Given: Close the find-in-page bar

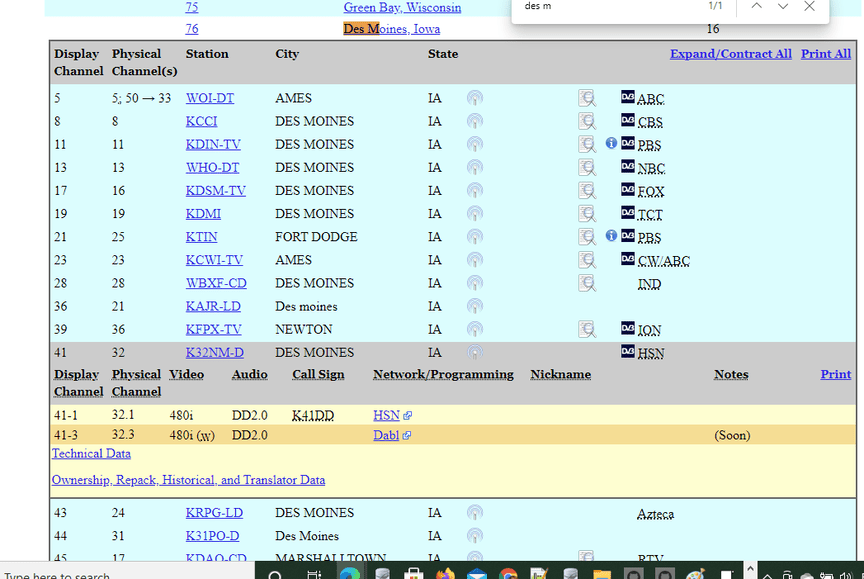Looking at the screenshot, I should click(x=809, y=6).
